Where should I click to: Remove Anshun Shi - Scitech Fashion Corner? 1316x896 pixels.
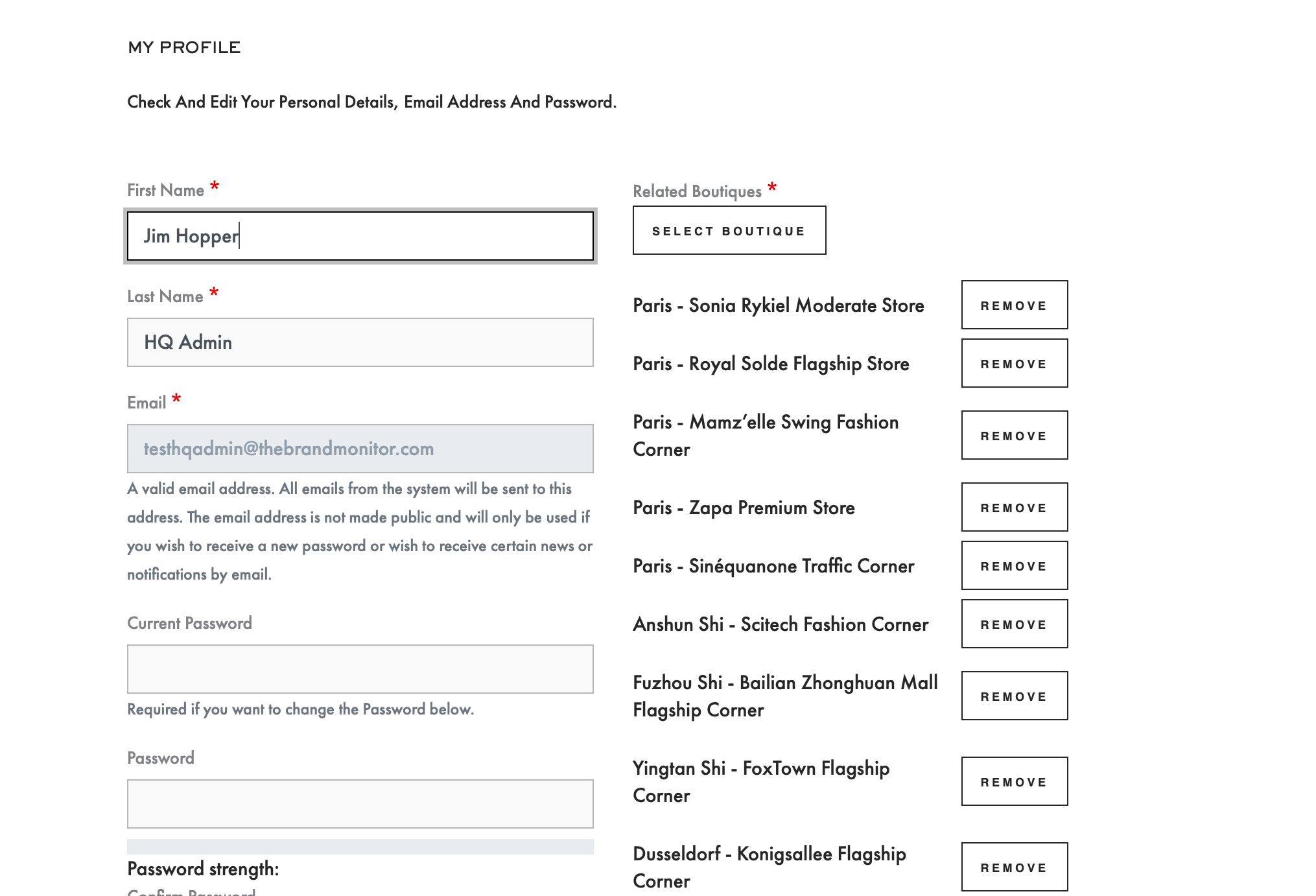click(1014, 624)
